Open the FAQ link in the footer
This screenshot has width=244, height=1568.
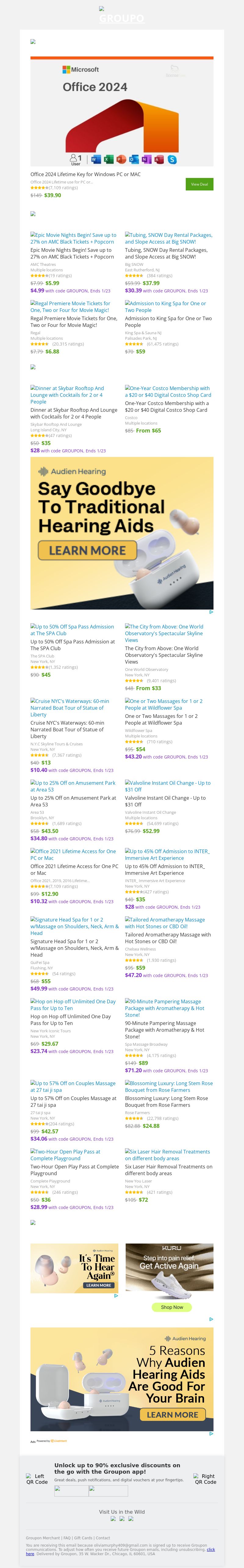(x=67, y=1537)
